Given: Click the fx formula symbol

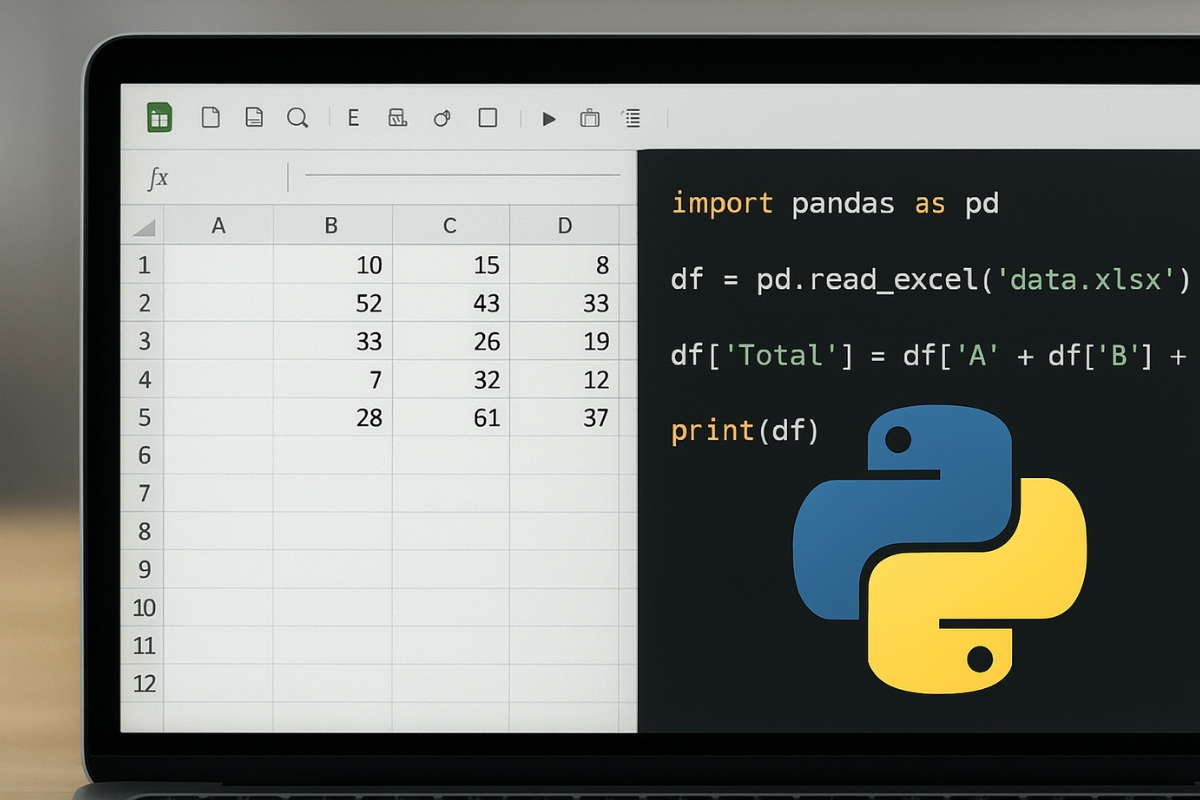Looking at the screenshot, I should click(158, 177).
